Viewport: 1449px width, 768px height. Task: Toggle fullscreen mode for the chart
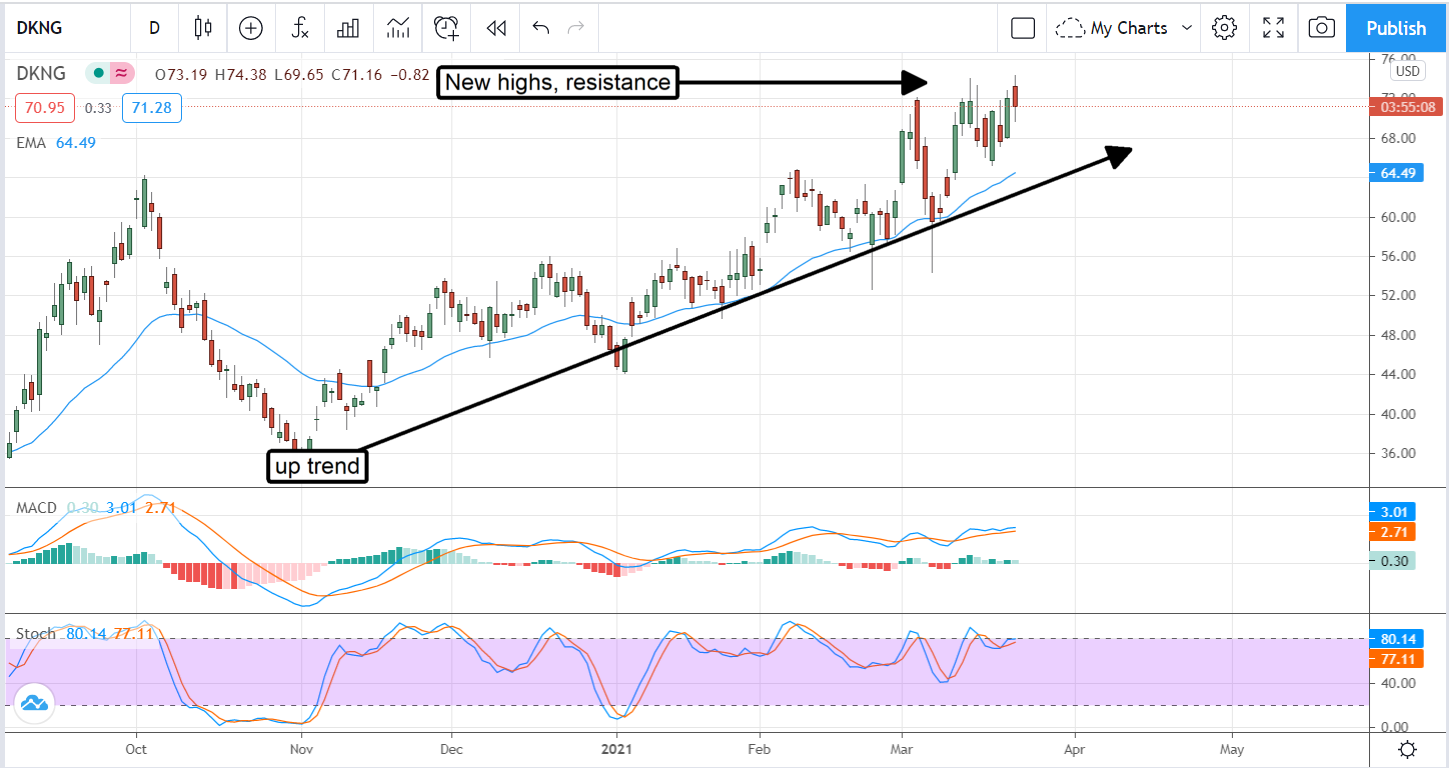[1273, 28]
